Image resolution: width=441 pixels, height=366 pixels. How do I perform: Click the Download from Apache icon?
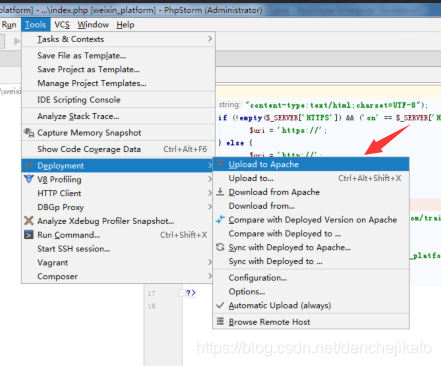pyautogui.click(x=220, y=192)
